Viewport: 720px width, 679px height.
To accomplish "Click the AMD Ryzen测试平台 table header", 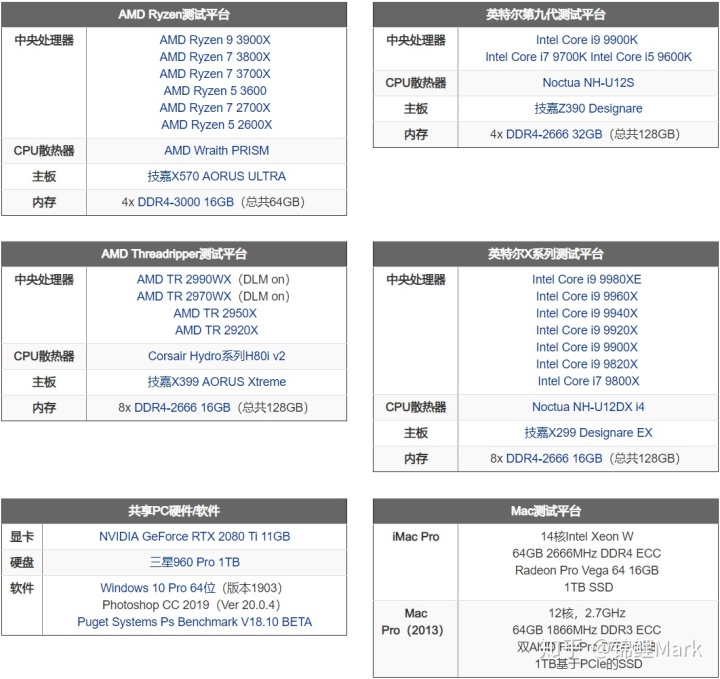I will (x=174, y=15).
